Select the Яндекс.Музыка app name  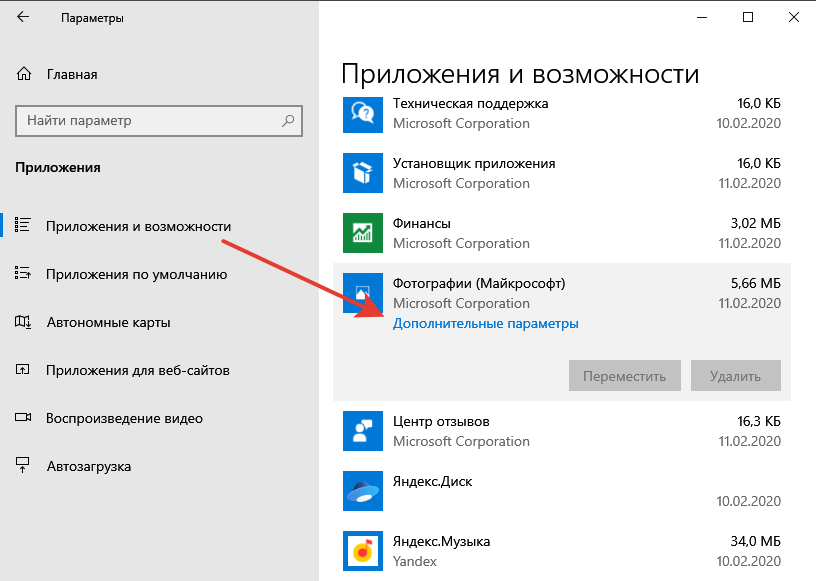[x=441, y=541]
